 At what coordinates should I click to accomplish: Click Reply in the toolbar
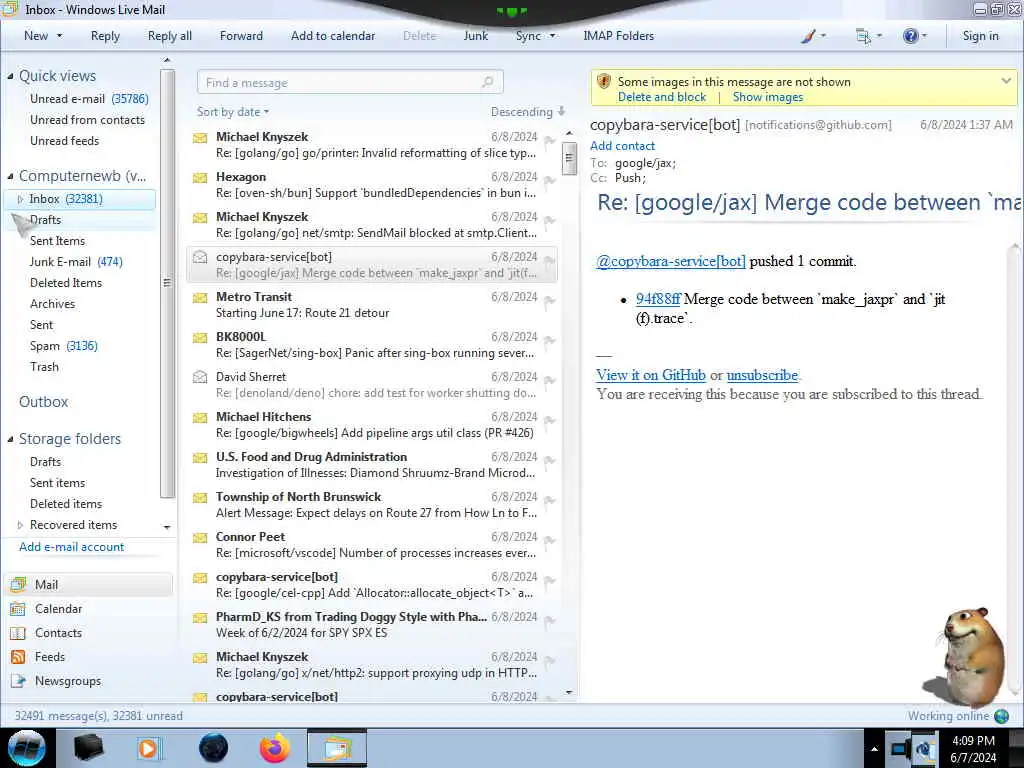(105, 36)
